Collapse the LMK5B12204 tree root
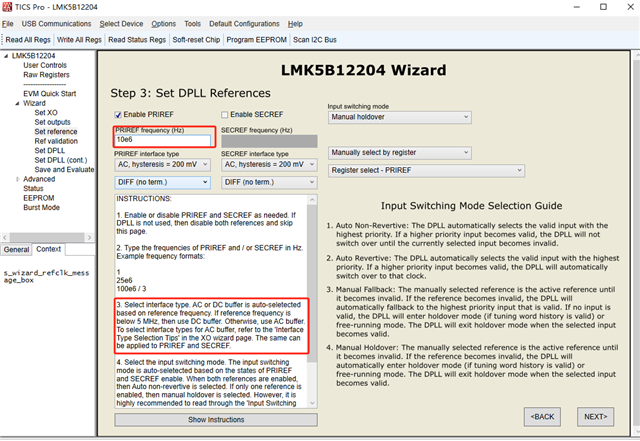Viewport: 640px width, 441px height. 6,56
